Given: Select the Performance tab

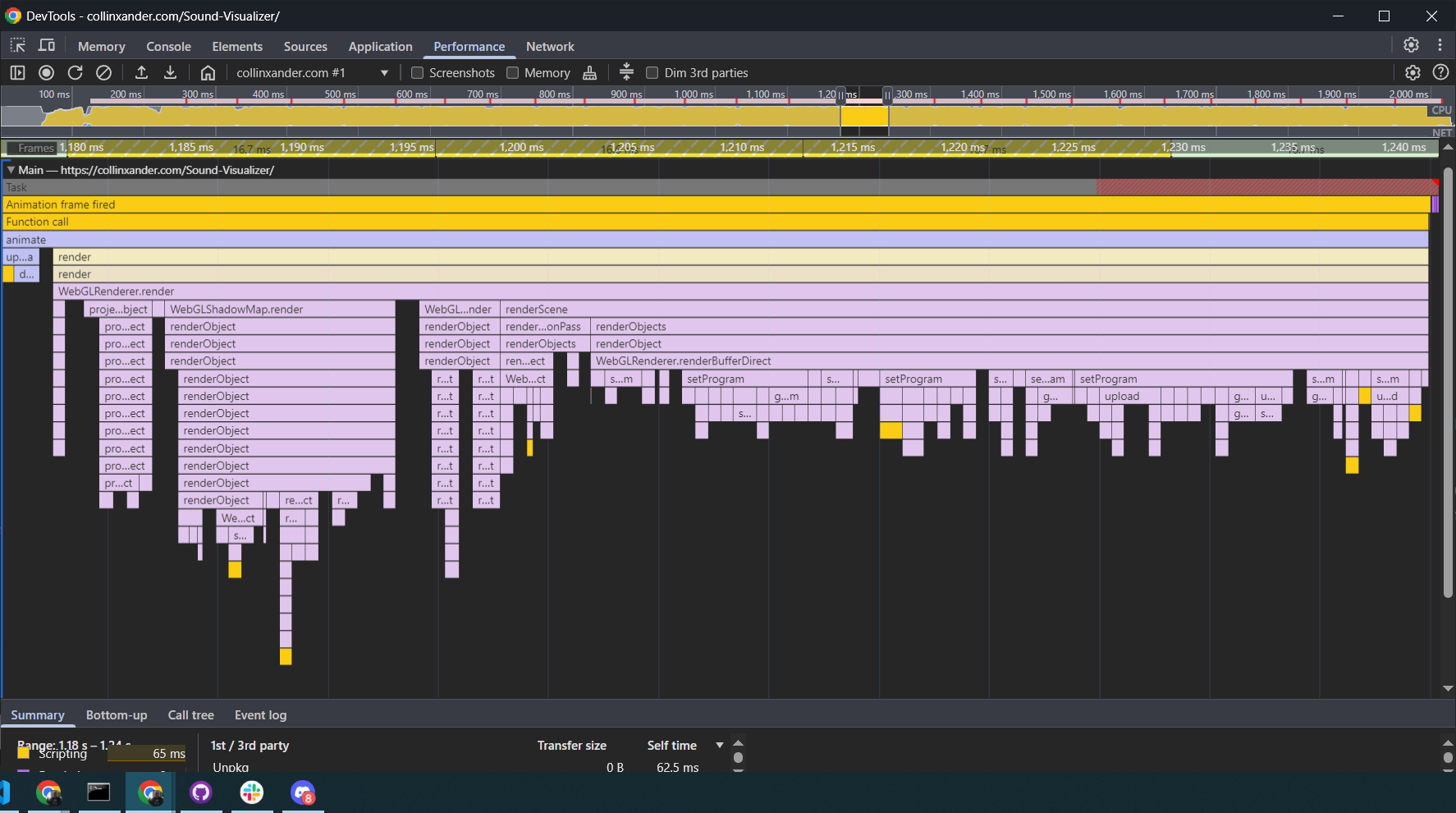Looking at the screenshot, I should (x=469, y=47).
